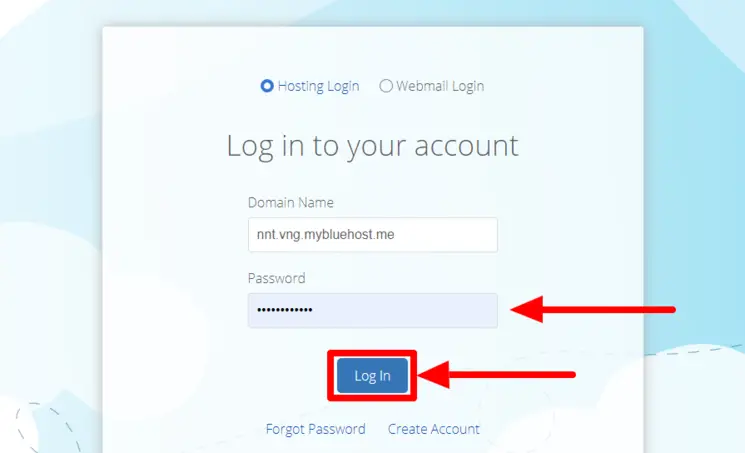Click the Password field label

pos(277,278)
